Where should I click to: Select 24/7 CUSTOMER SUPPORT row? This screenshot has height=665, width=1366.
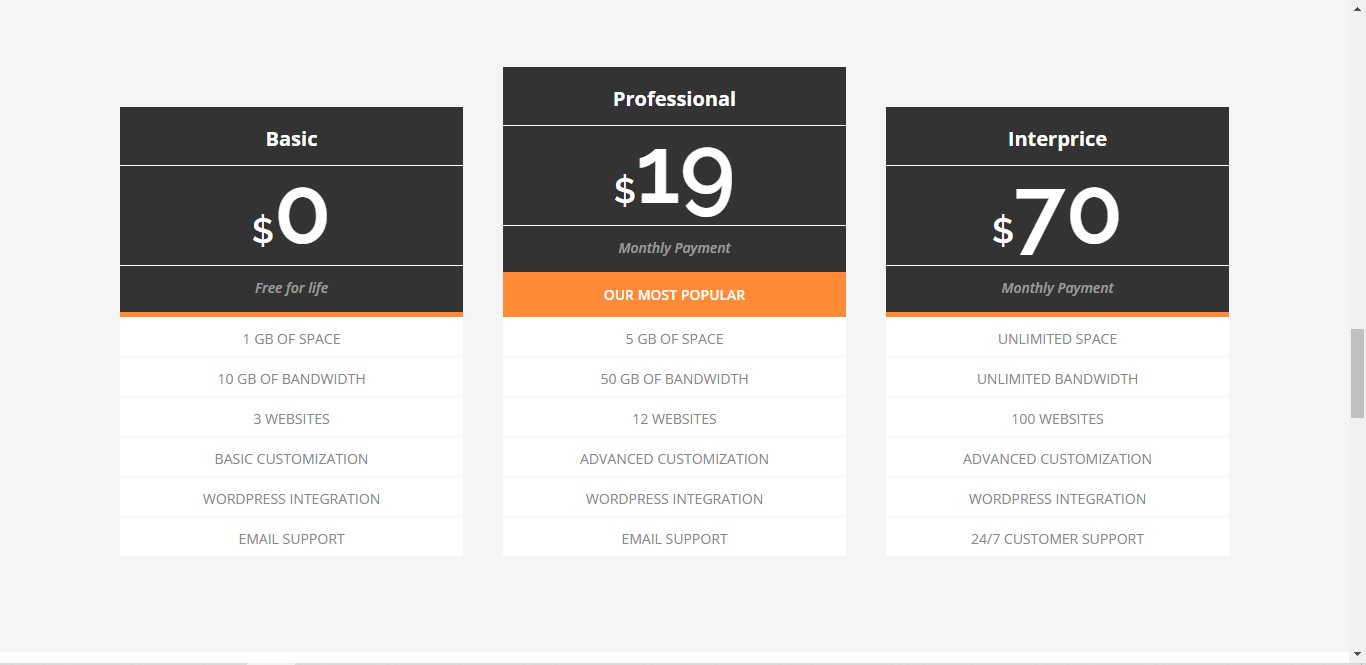click(x=1057, y=538)
